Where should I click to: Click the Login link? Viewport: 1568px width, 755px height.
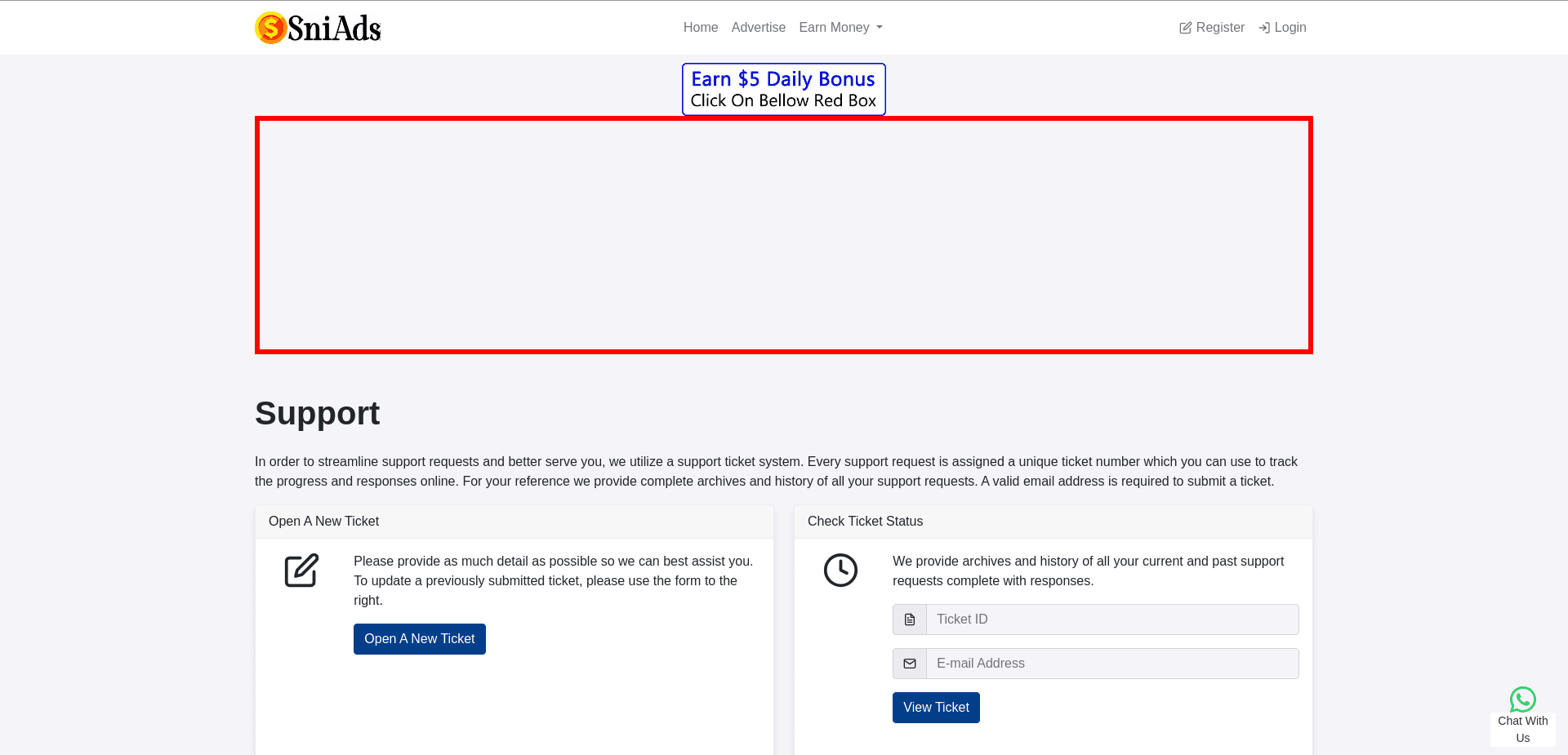[1289, 27]
